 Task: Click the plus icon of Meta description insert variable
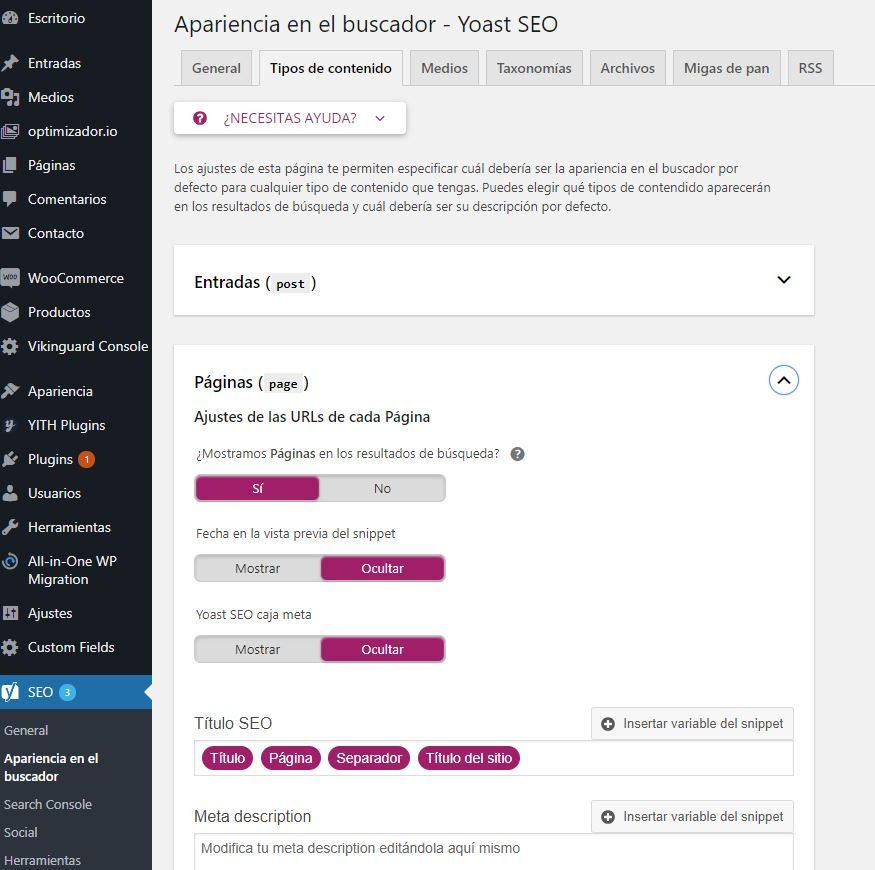(608, 817)
